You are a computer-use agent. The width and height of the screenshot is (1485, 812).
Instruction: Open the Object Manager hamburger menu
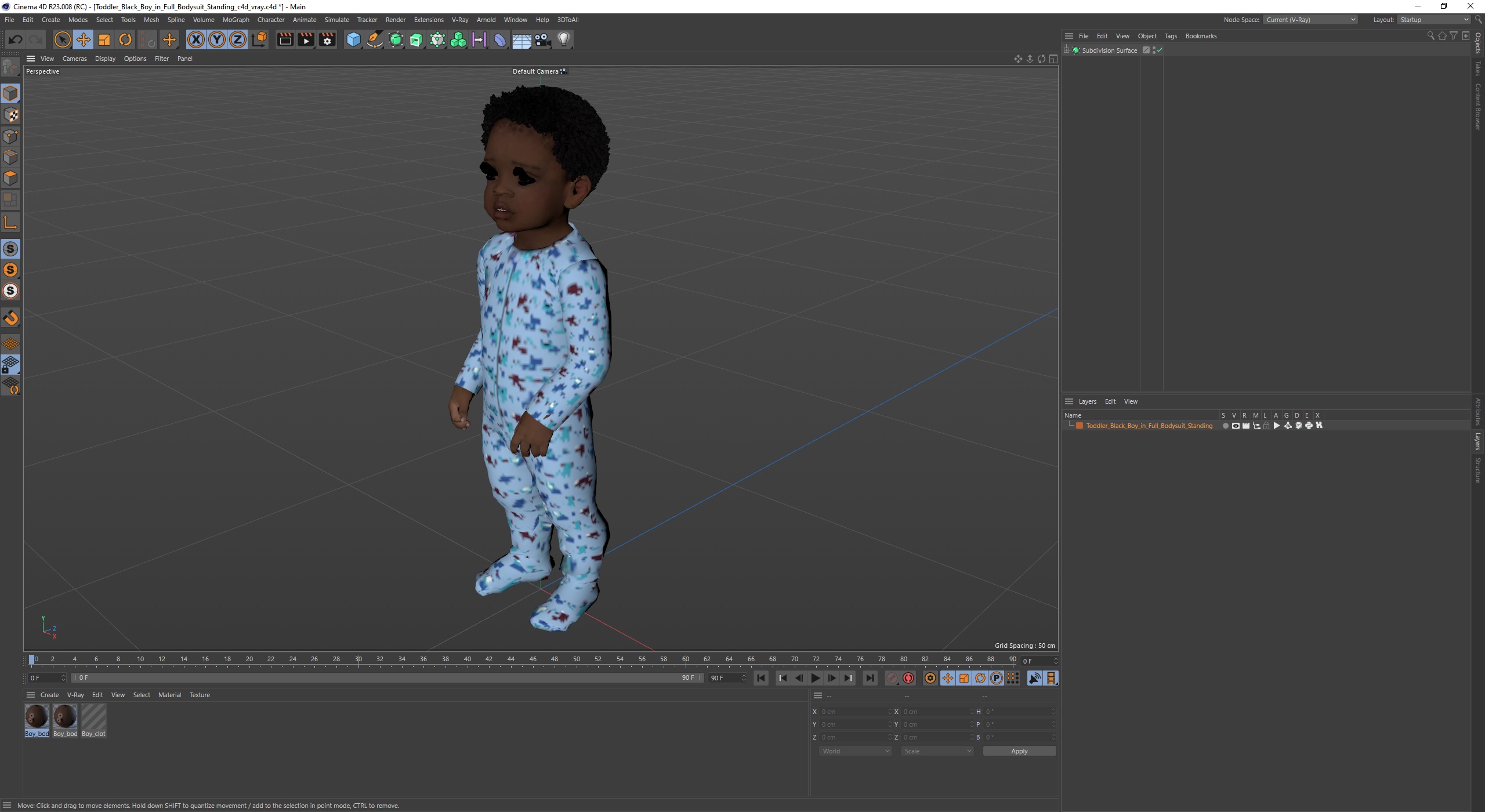click(1069, 36)
